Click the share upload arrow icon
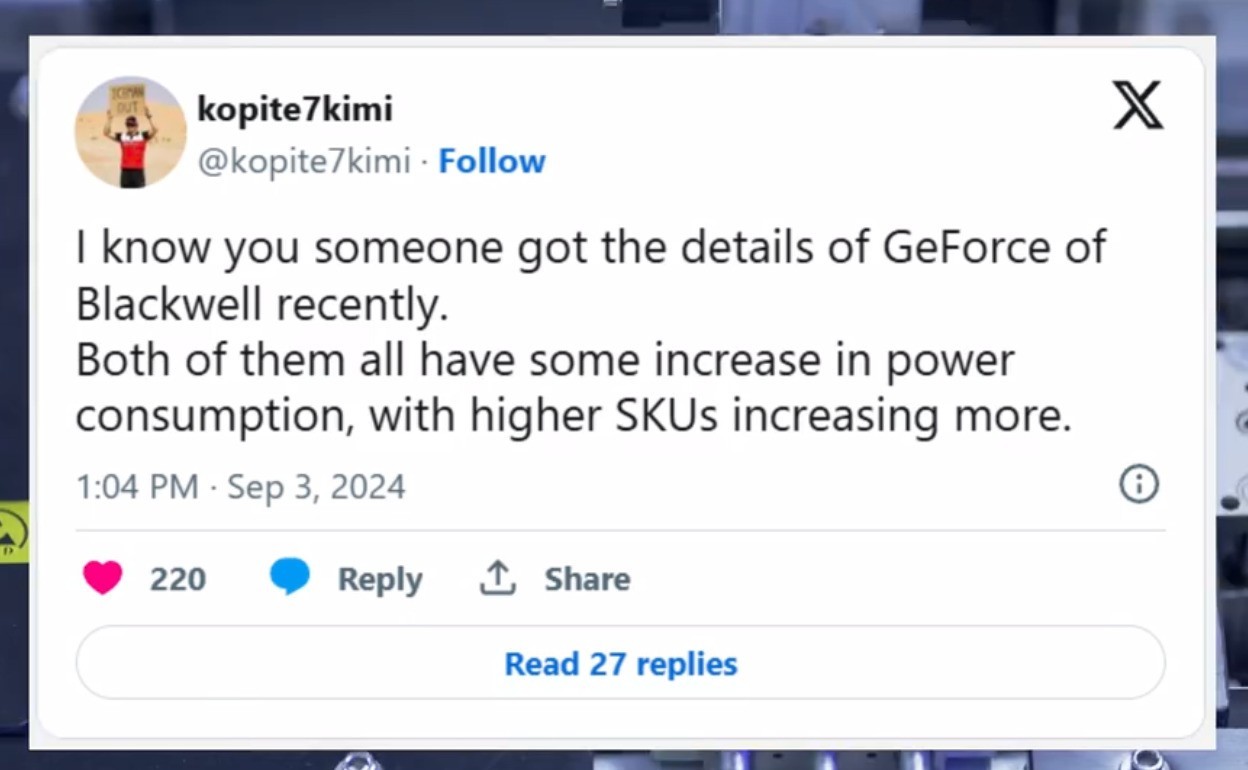This screenshot has height=770, width=1248. point(497,578)
